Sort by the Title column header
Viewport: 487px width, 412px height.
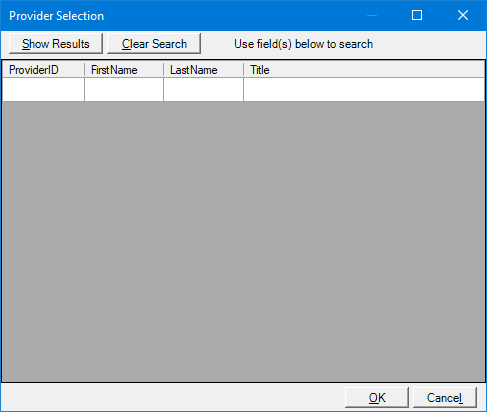point(364,70)
